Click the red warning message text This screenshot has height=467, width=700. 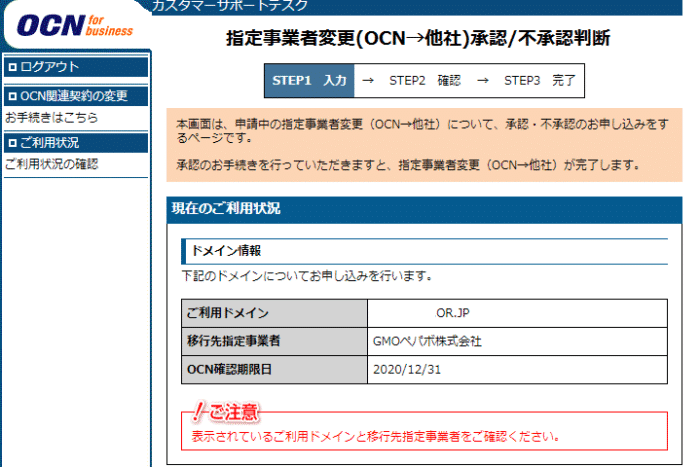[375, 436]
